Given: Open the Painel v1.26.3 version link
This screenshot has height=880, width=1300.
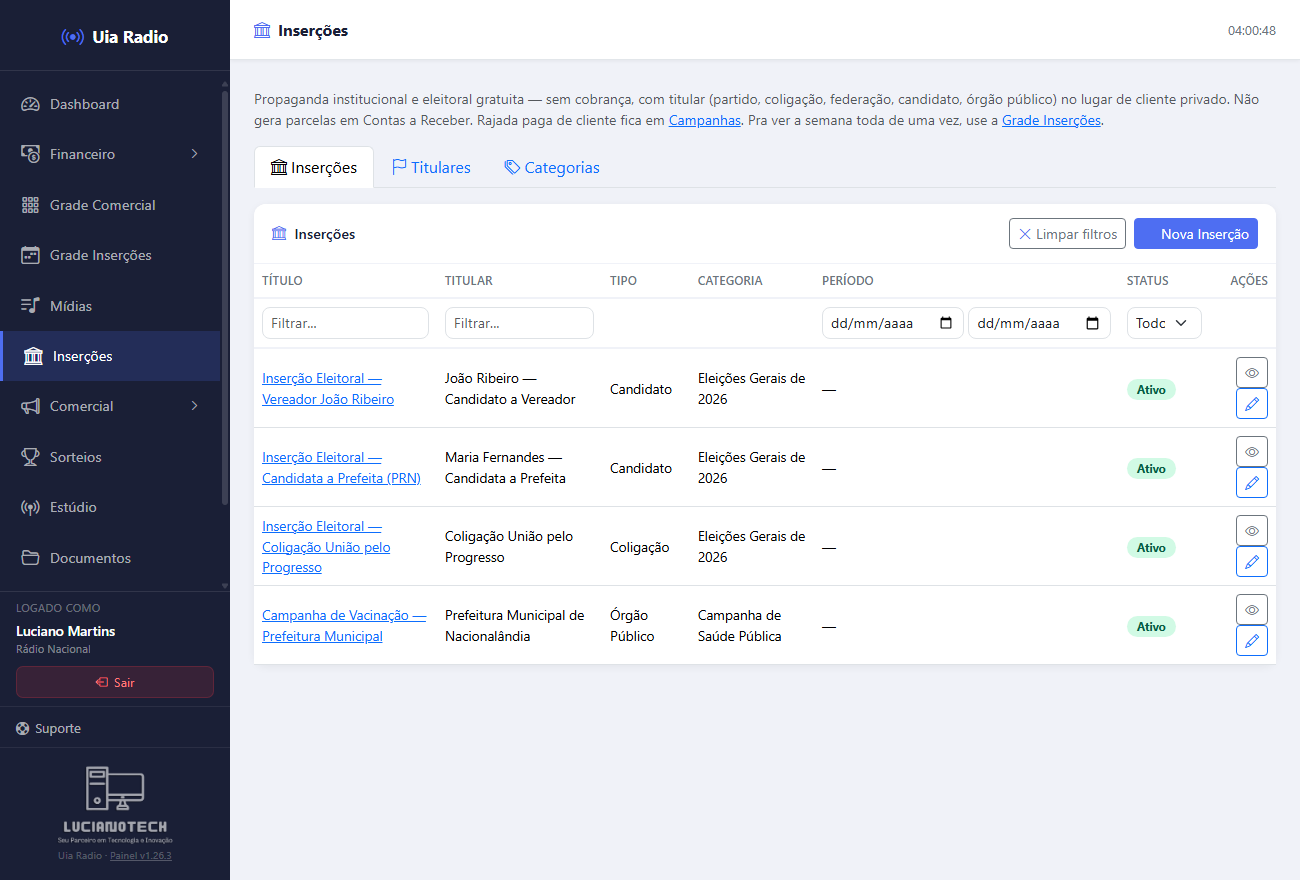Looking at the screenshot, I should point(141,856).
